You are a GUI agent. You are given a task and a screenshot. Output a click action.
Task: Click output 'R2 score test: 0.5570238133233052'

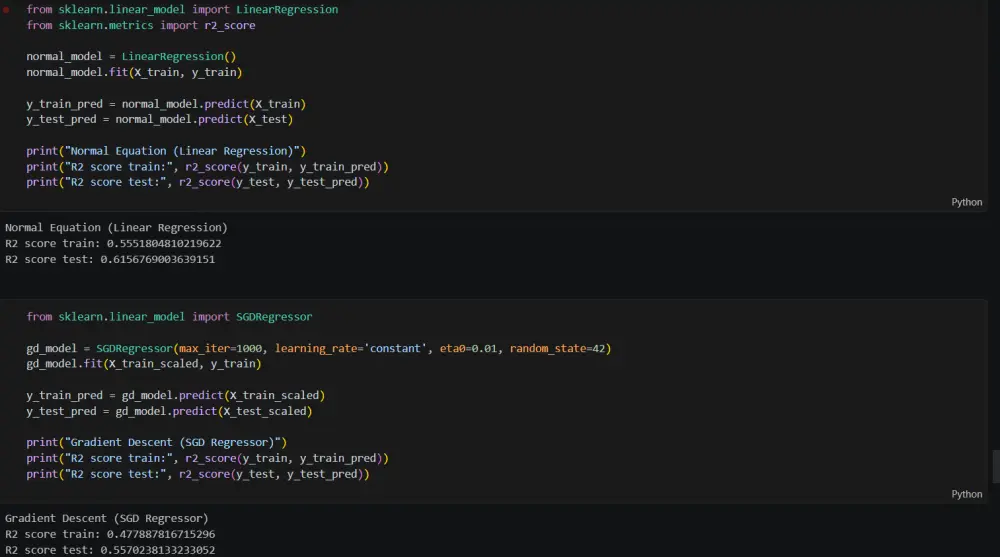coord(110,550)
